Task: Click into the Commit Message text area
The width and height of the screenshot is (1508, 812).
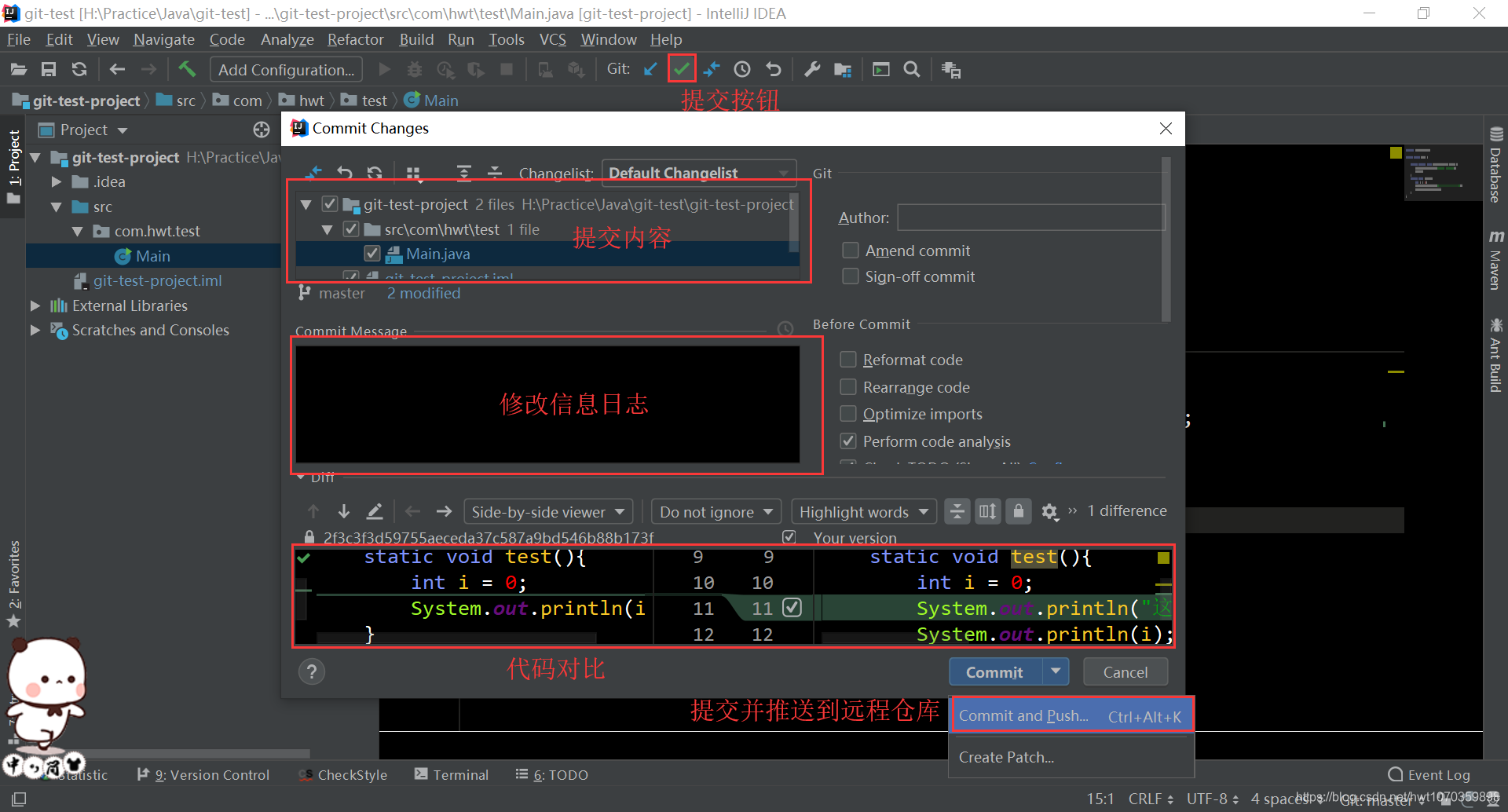Action: pos(547,404)
